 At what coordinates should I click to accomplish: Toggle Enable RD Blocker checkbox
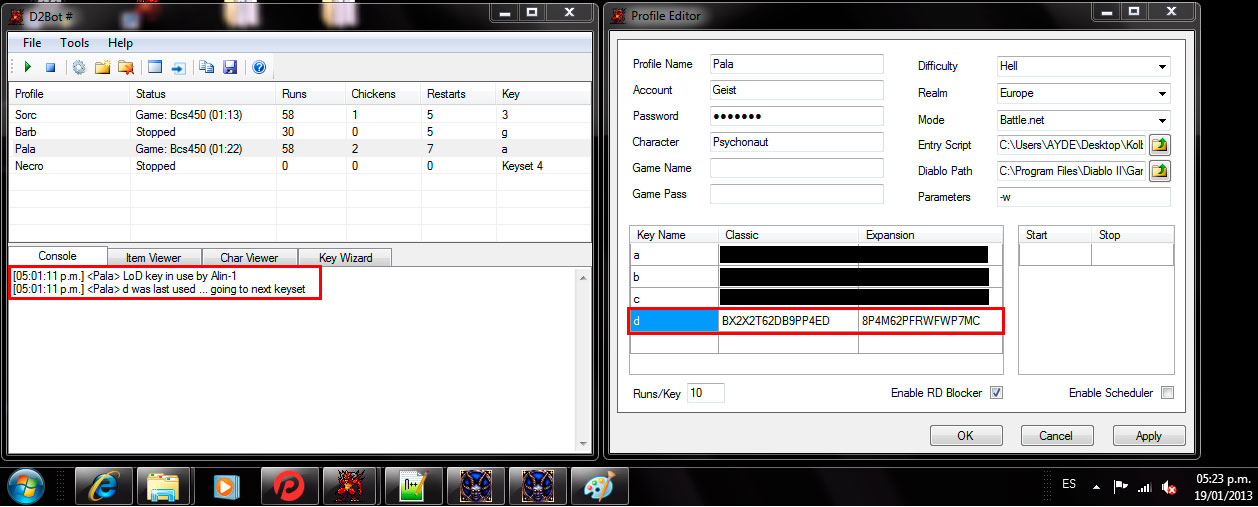point(996,393)
